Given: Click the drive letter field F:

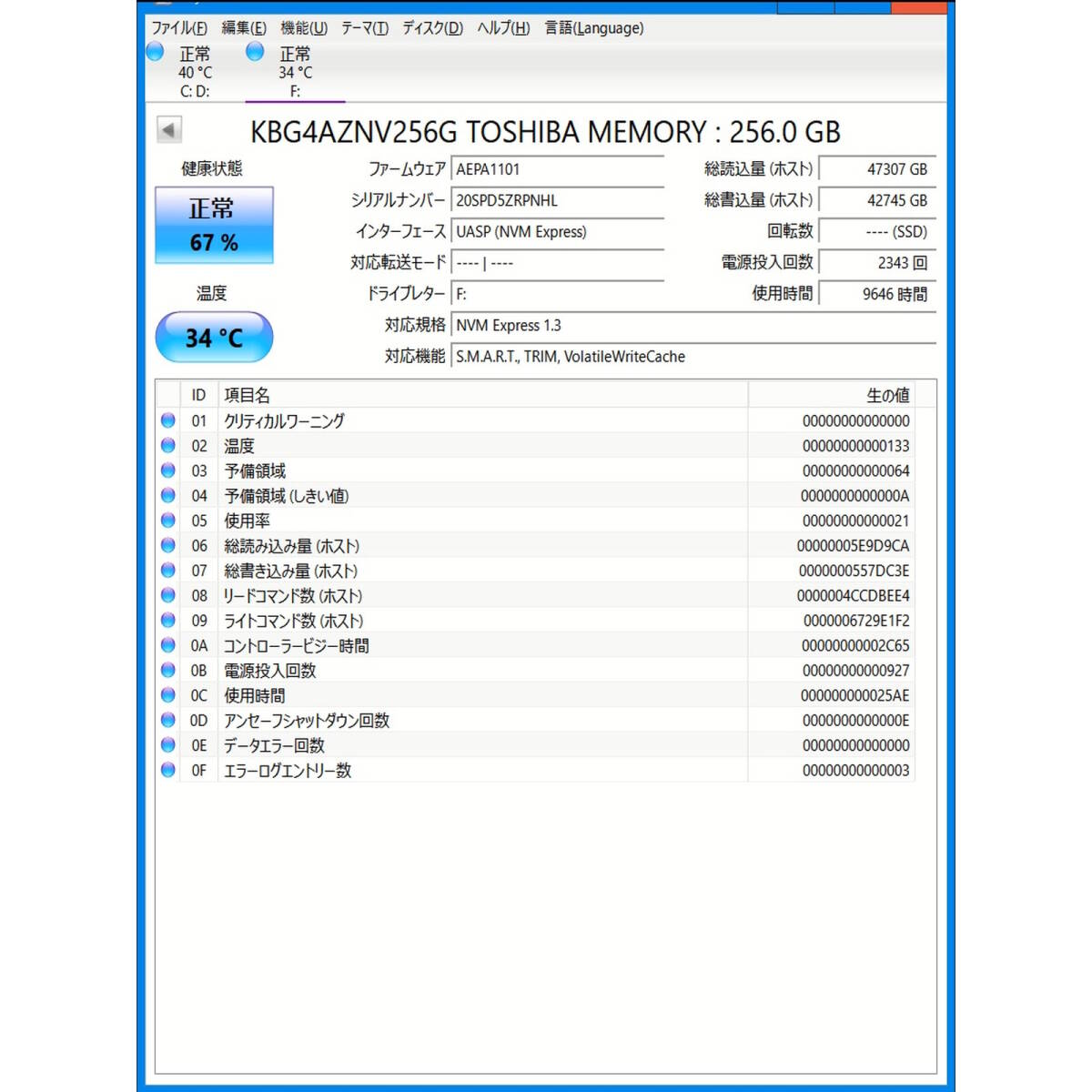Looking at the screenshot, I should click(x=558, y=294).
